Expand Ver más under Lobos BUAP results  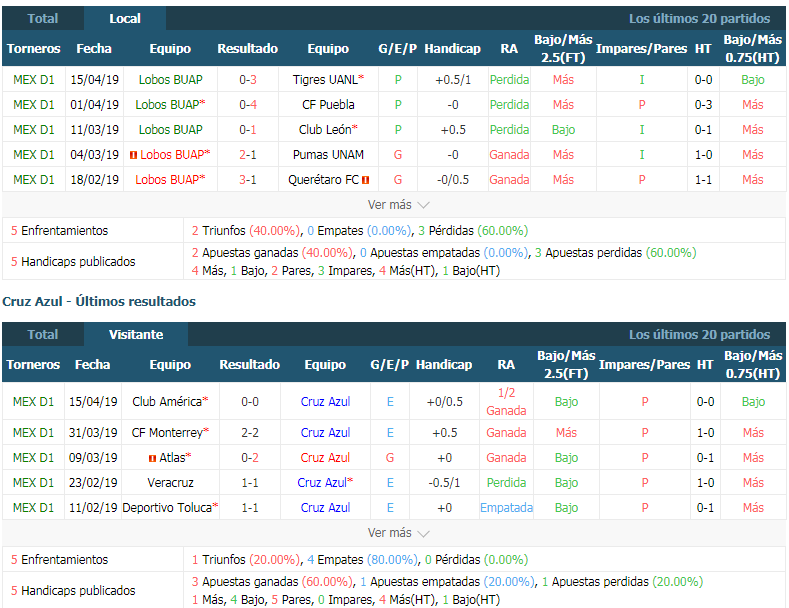tap(398, 205)
